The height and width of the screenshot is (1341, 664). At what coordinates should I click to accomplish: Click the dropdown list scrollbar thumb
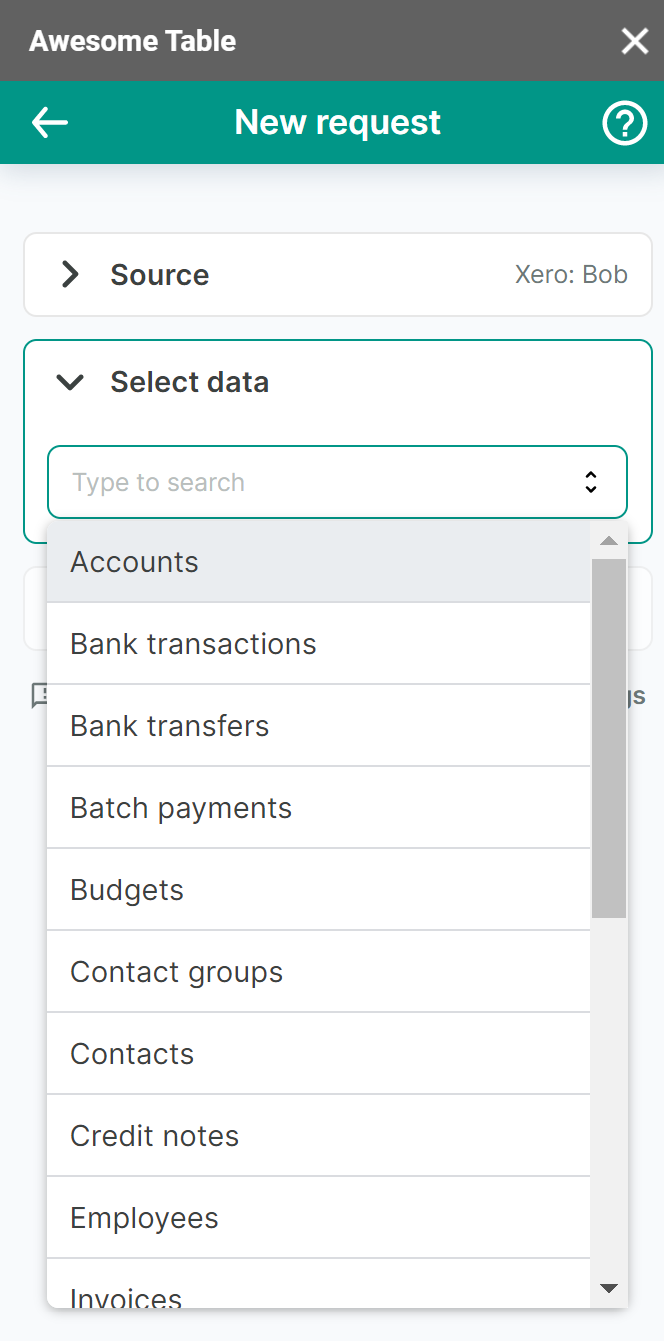coord(608,738)
